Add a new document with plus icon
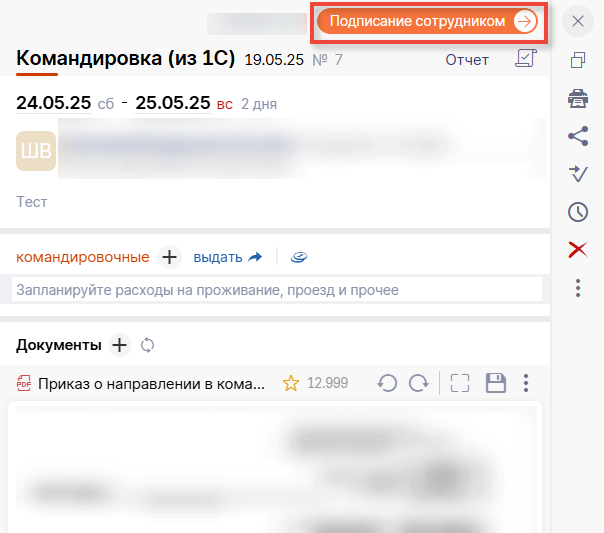This screenshot has height=533, width=604. point(120,345)
